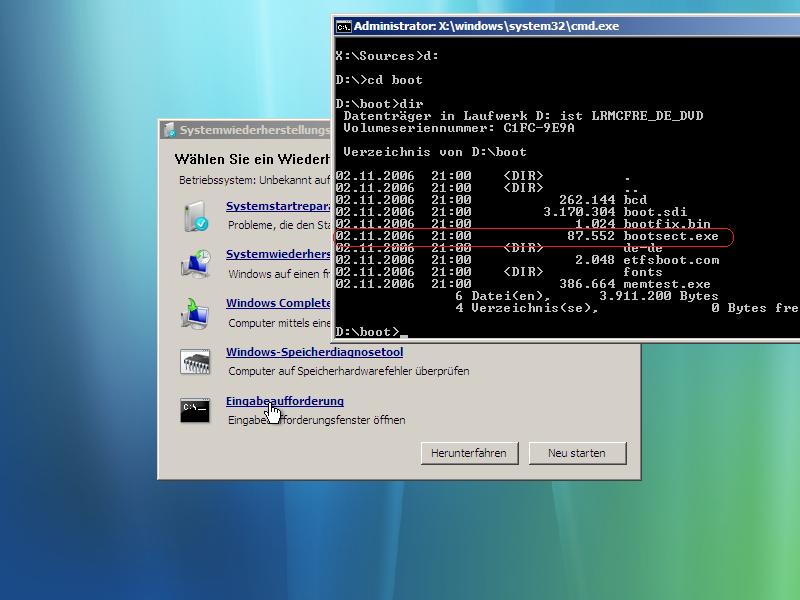
Task: Click the memory chip diagnostic icon
Action: 195,362
